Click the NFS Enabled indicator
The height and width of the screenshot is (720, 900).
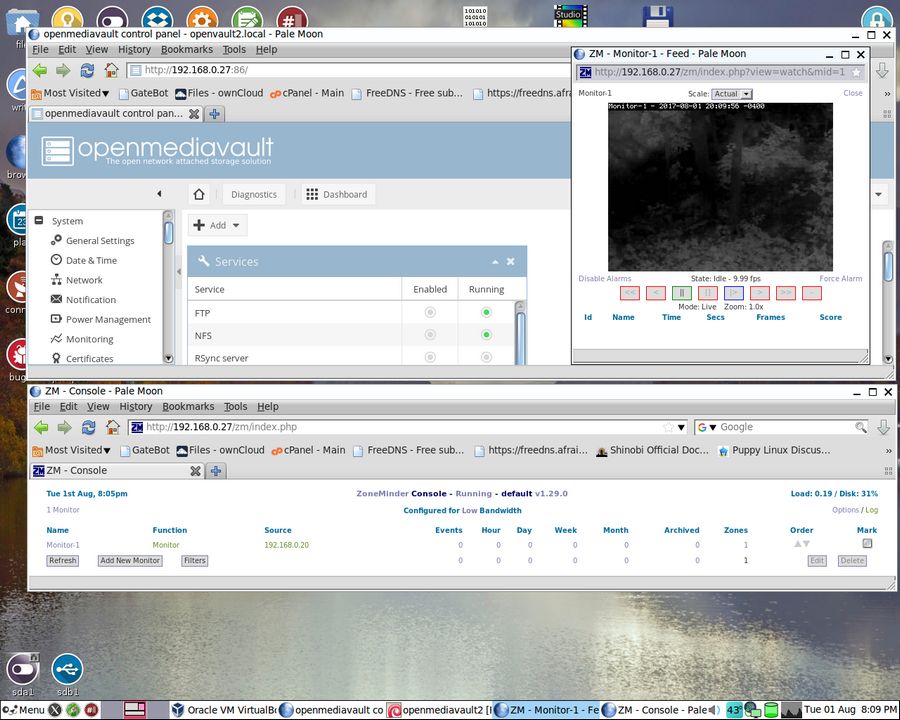430,335
